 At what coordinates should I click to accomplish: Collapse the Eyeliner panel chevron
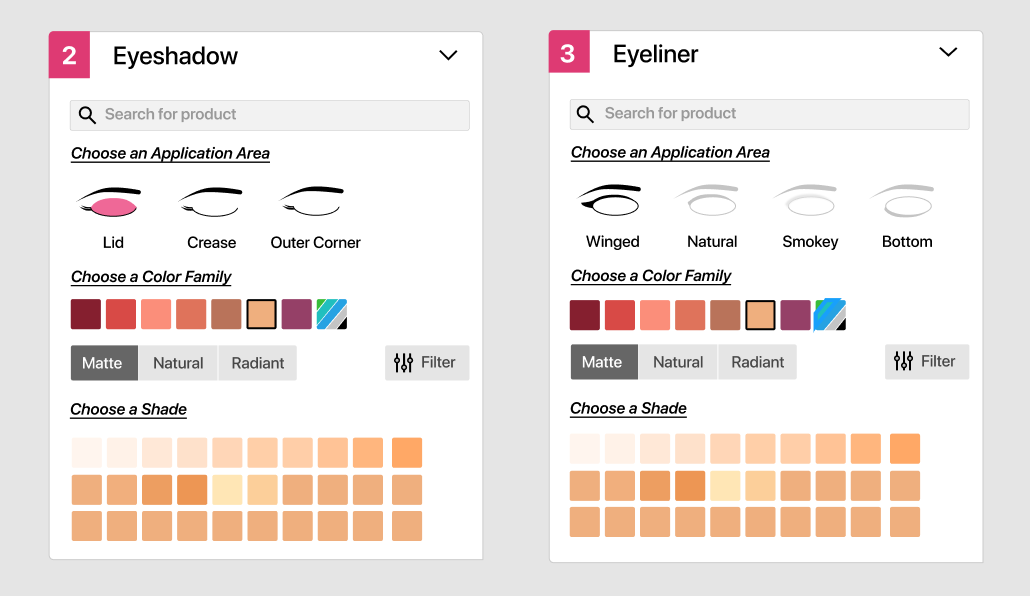tap(948, 52)
